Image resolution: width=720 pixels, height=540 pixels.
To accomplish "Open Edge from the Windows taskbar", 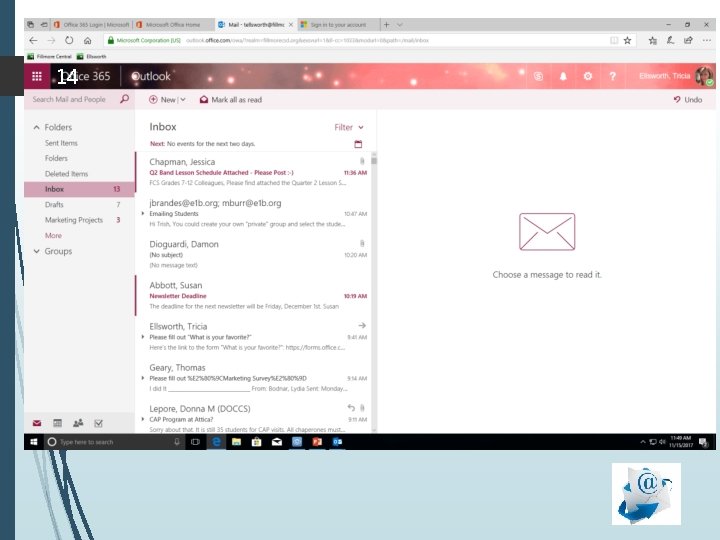I will (x=216, y=442).
